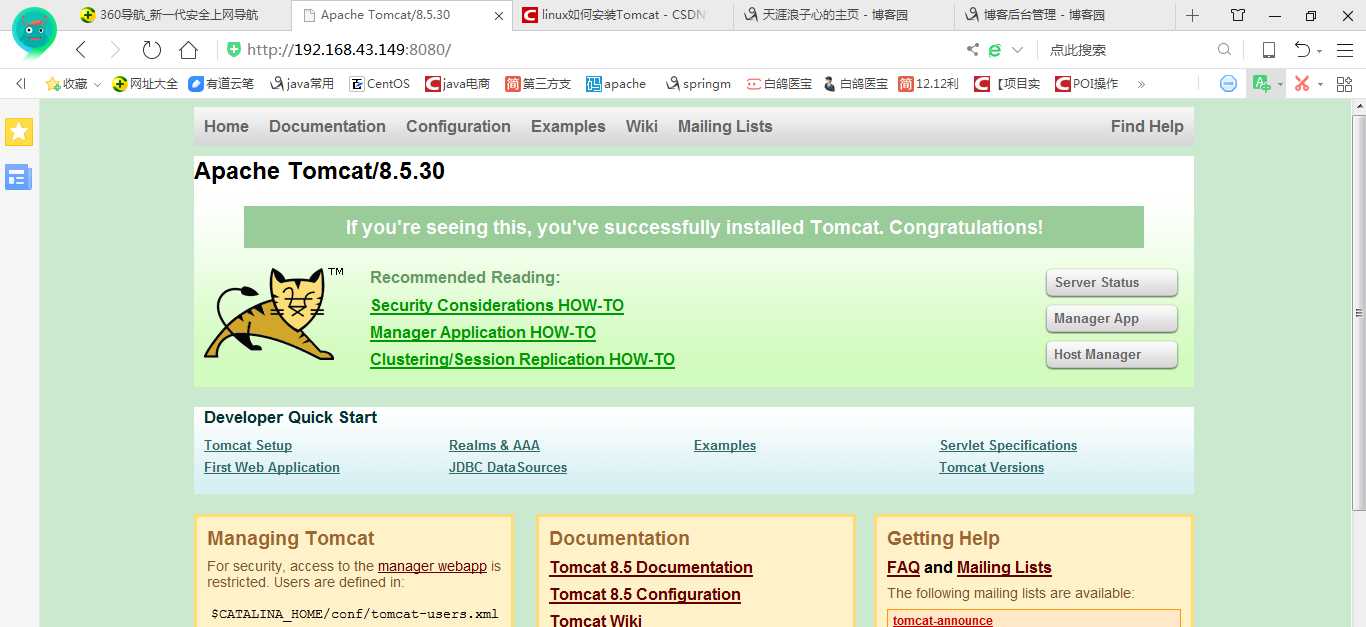Open Mailing Lists in Tomcat navigation bar
1366x627 pixels.
point(725,126)
